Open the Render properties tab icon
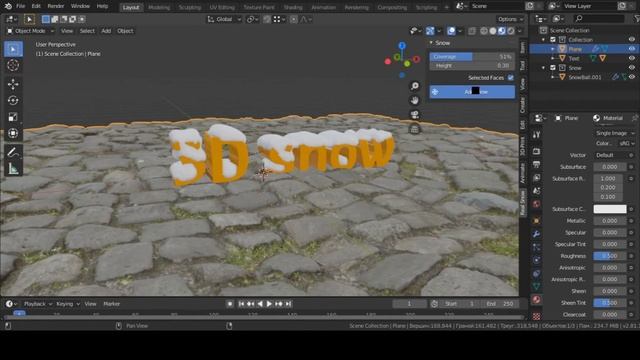This screenshot has height=360, width=640. 537,151
